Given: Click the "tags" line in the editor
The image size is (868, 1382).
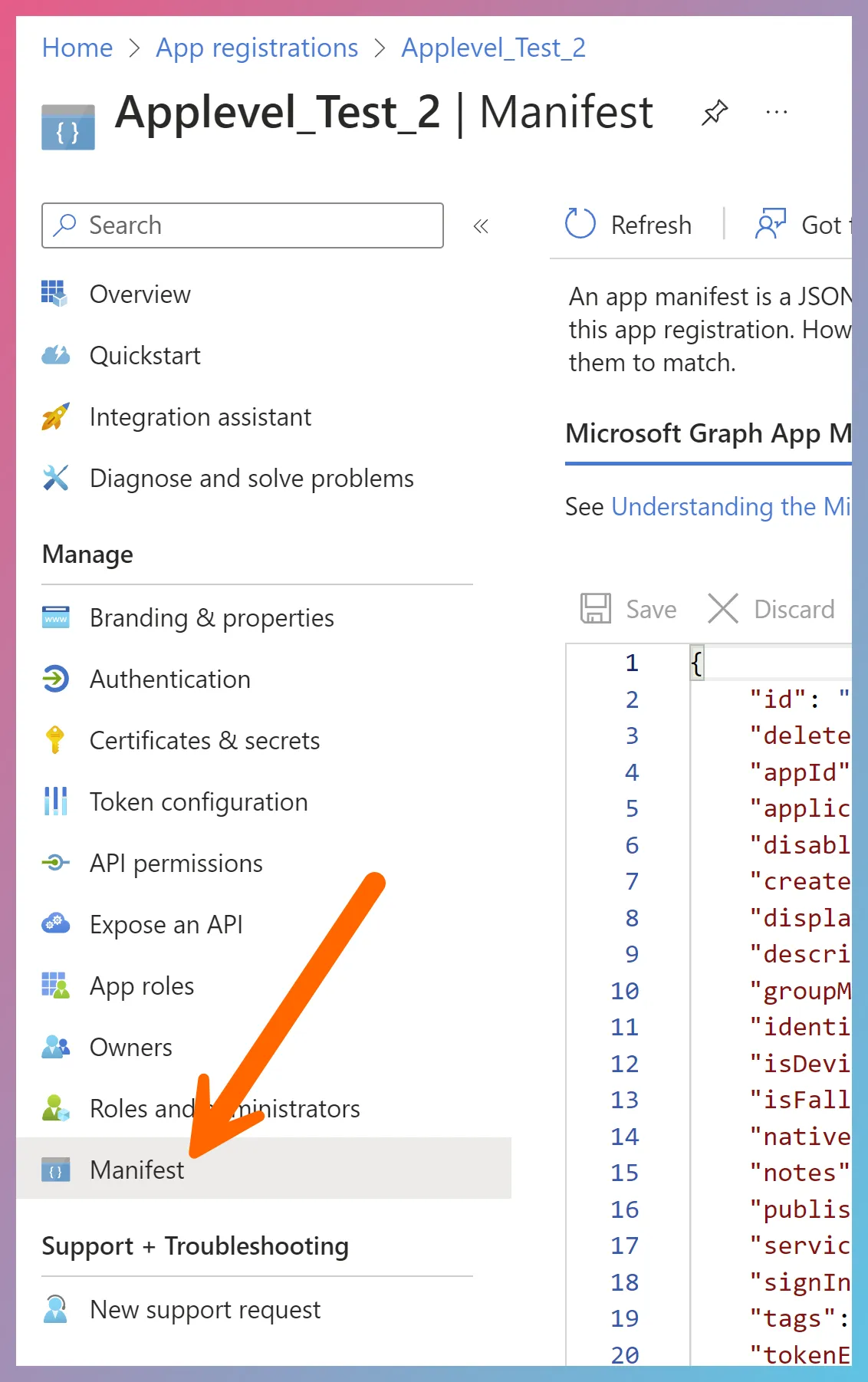Looking at the screenshot, I should (800, 1318).
